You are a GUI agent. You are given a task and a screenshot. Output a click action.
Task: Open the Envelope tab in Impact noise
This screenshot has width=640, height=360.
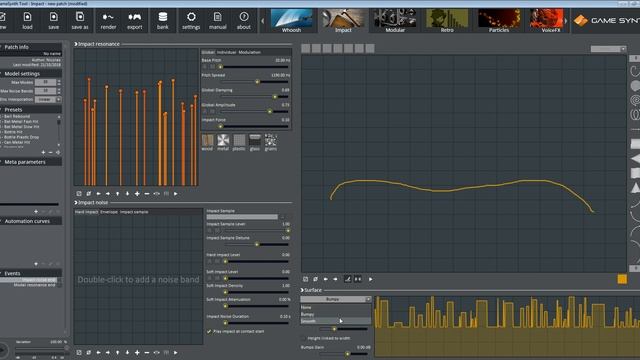(109, 212)
